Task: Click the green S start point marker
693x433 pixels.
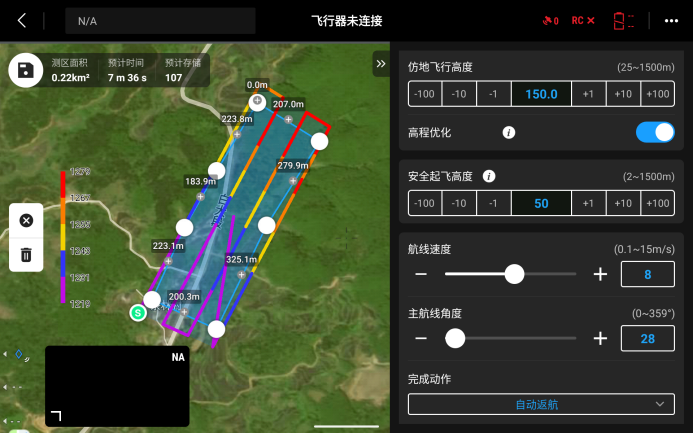Action: [138, 313]
